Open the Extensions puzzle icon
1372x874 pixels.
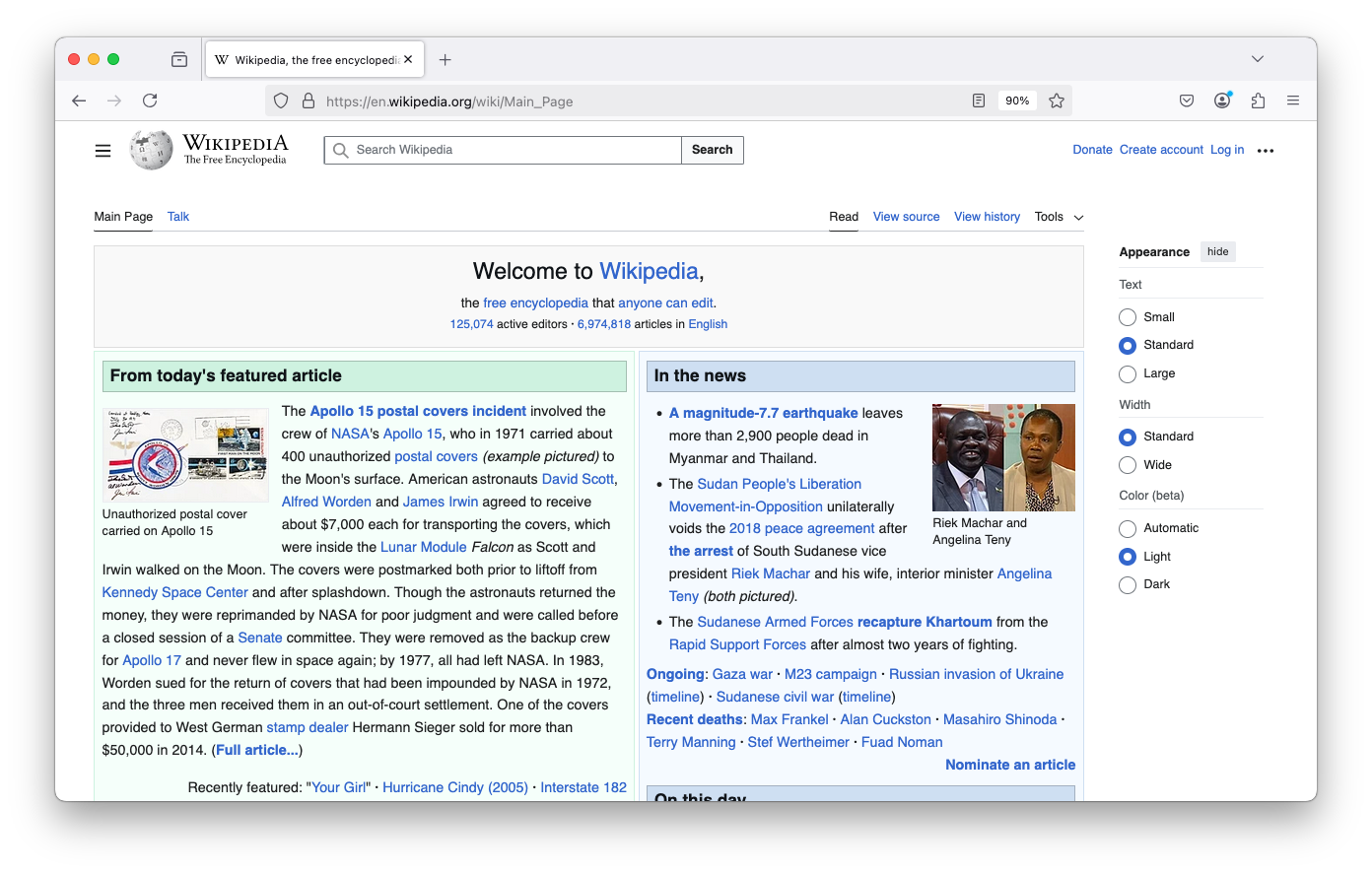click(x=1258, y=101)
